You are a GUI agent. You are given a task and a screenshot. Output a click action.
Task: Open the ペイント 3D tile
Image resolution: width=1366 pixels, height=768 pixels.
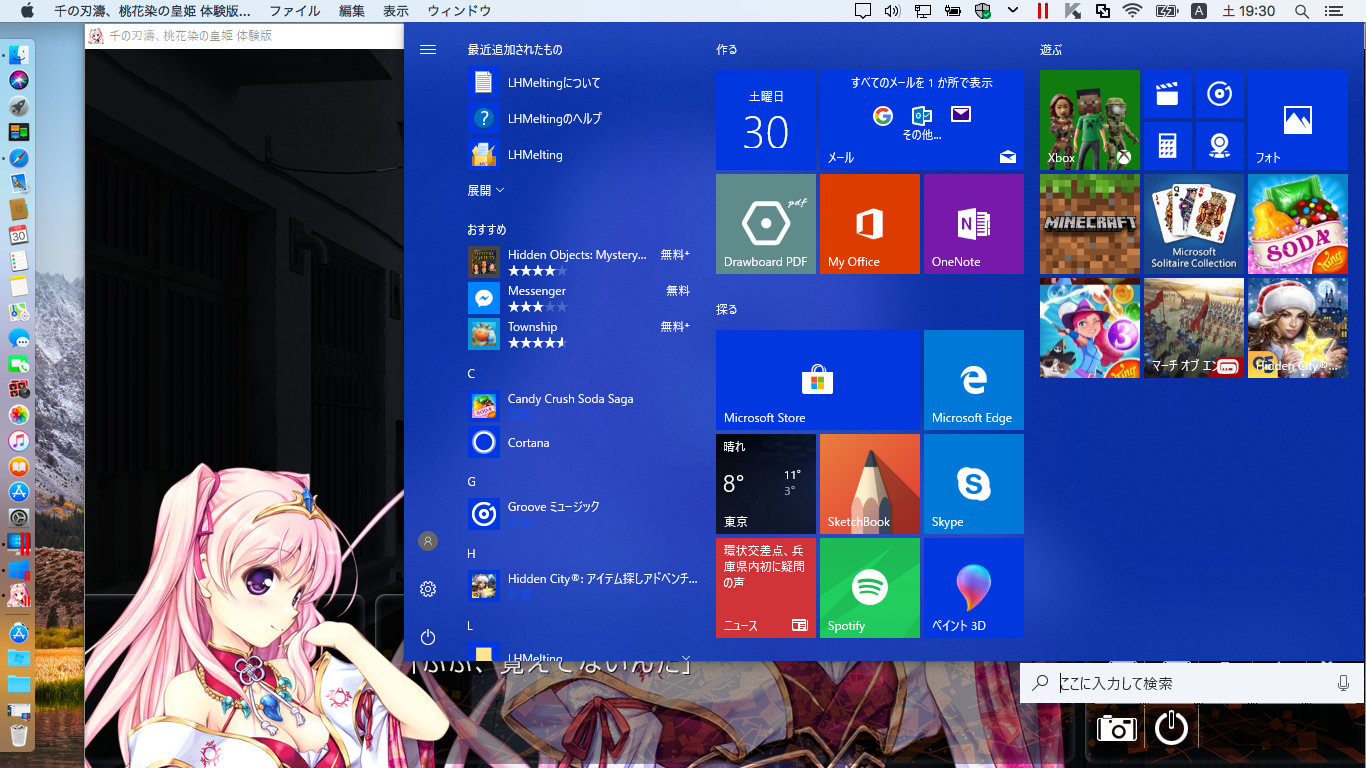point(974,588)
